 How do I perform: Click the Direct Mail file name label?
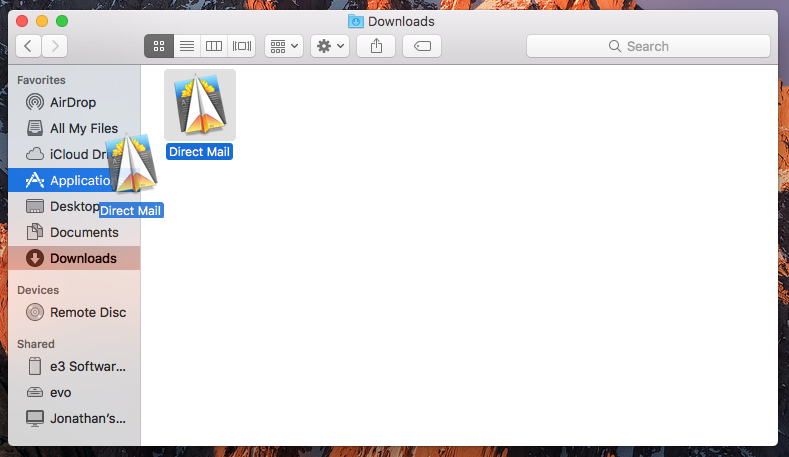(199, 151)
